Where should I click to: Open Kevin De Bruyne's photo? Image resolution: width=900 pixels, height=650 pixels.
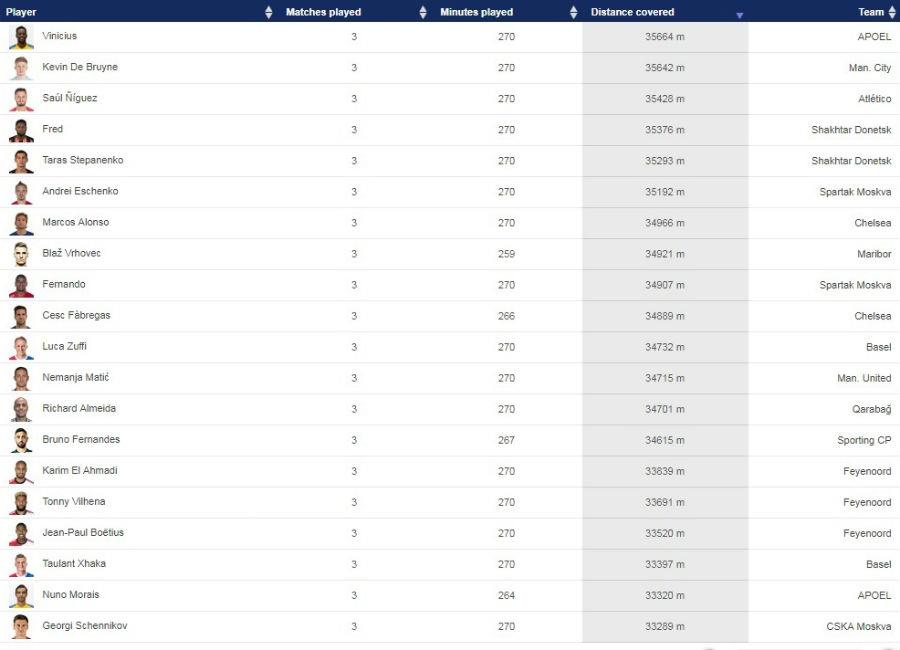21,68
